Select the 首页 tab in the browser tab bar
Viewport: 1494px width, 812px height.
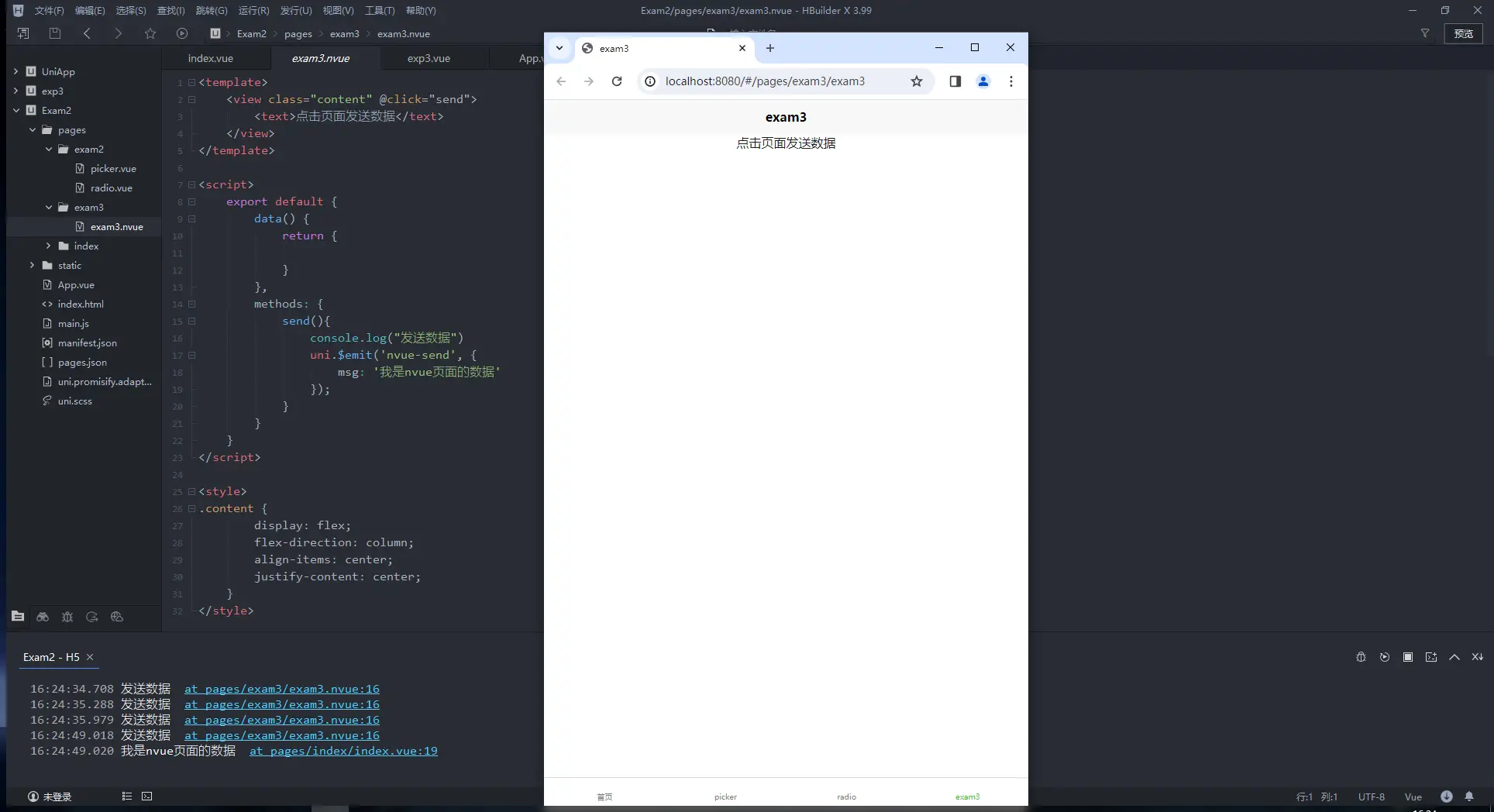604,797
